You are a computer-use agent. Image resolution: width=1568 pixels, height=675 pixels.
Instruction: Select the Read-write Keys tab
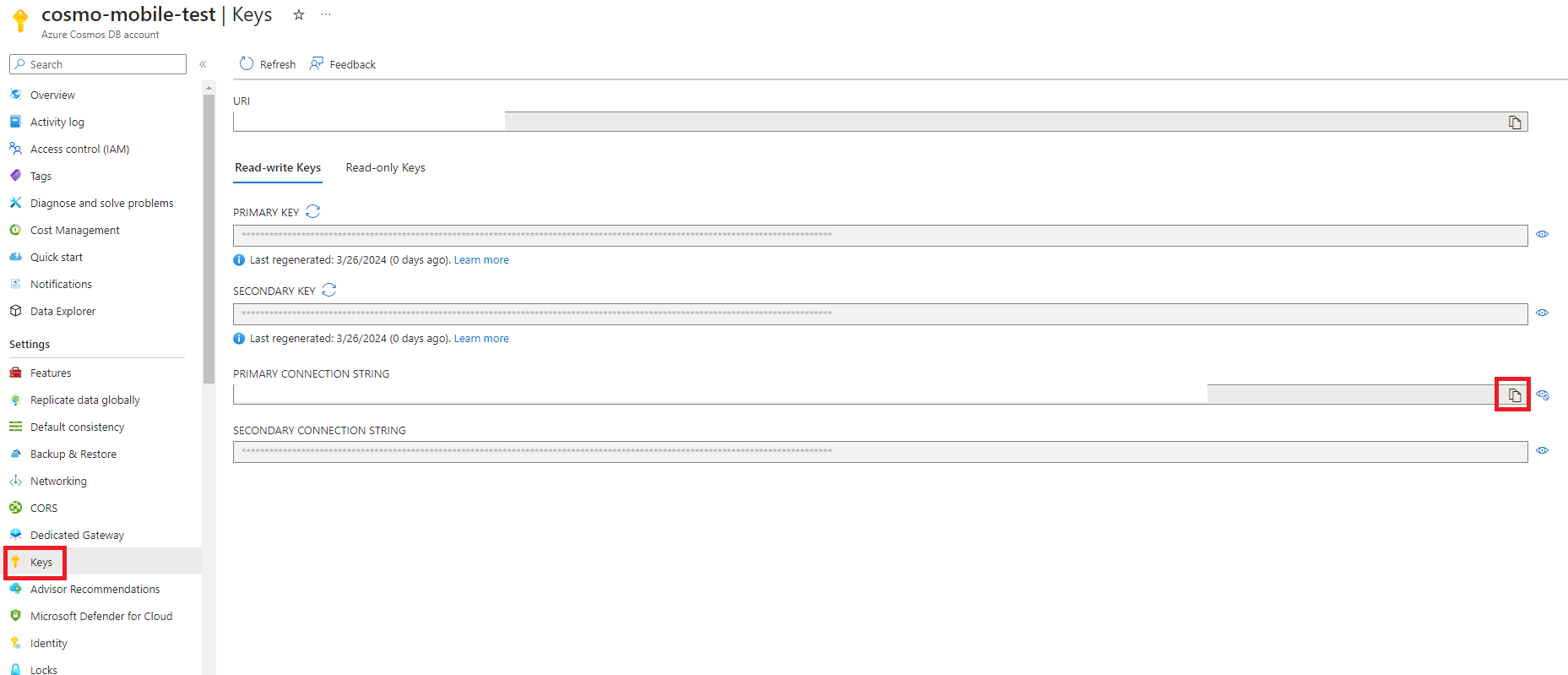tap(277, 167)
